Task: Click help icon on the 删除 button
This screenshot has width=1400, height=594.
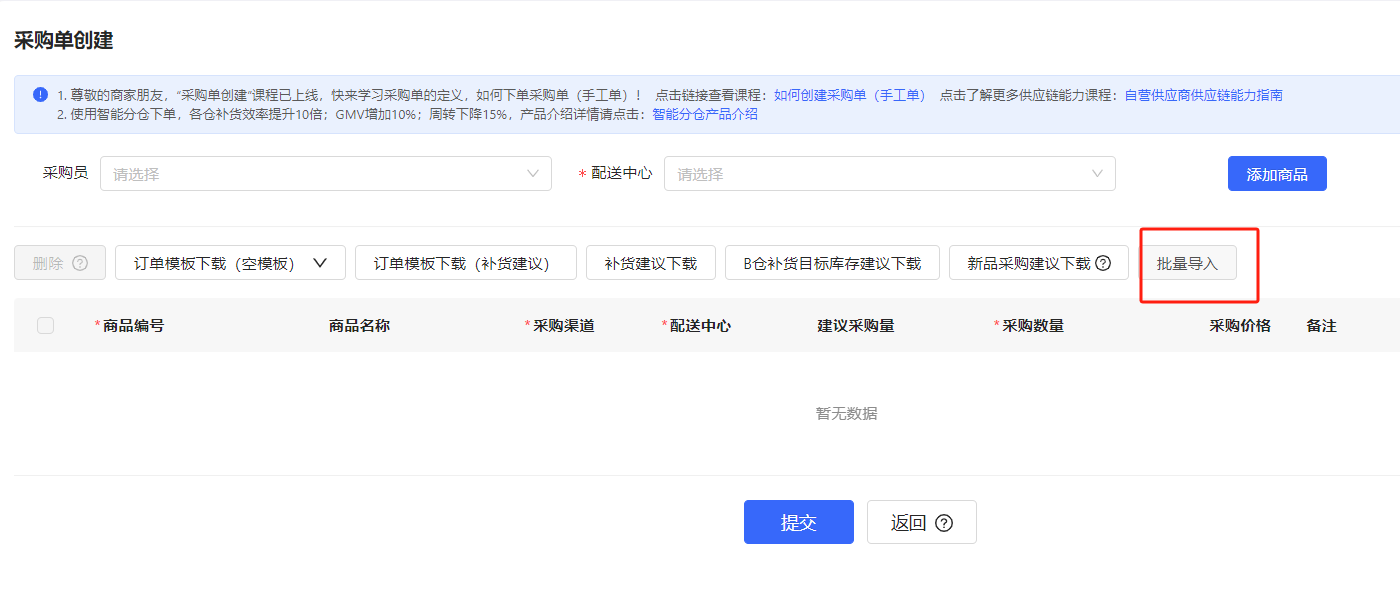Action: point(80,264)
